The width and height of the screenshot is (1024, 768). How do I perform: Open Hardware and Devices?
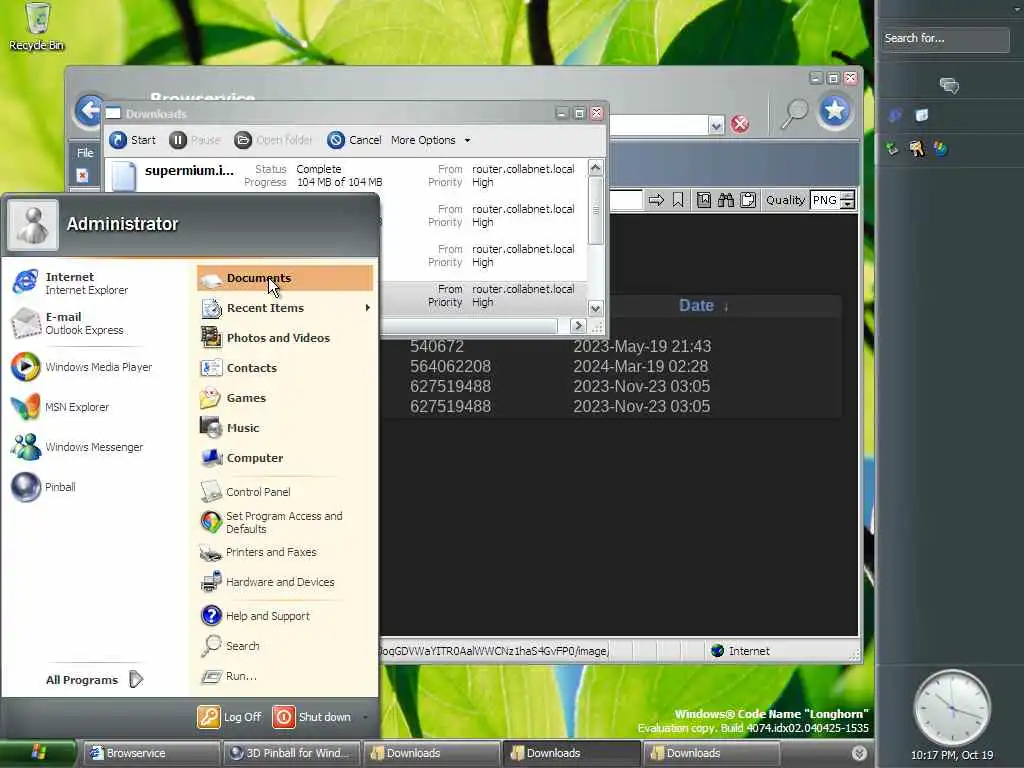pyautogui.click(x=285, y=583)
